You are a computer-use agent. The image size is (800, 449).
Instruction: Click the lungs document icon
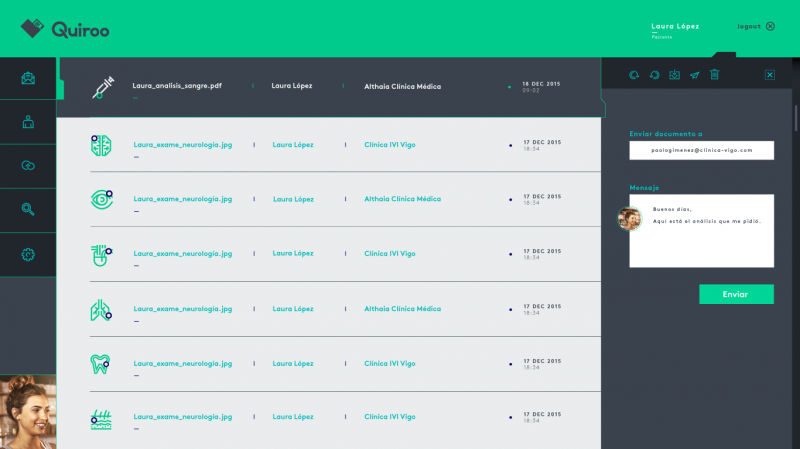pos(100,309)
